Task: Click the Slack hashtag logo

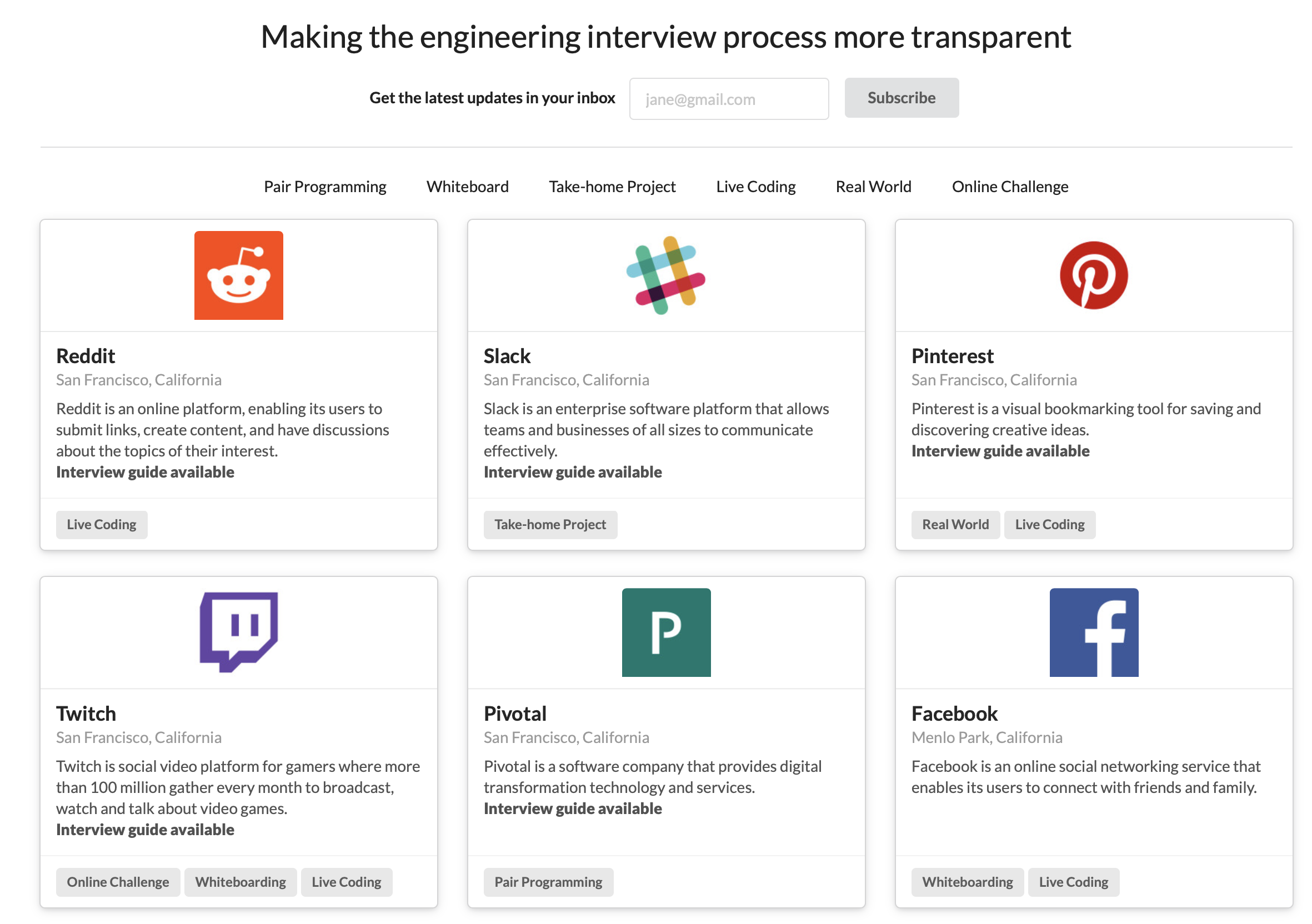Action: pyautogui.click(x=665, y=275)
